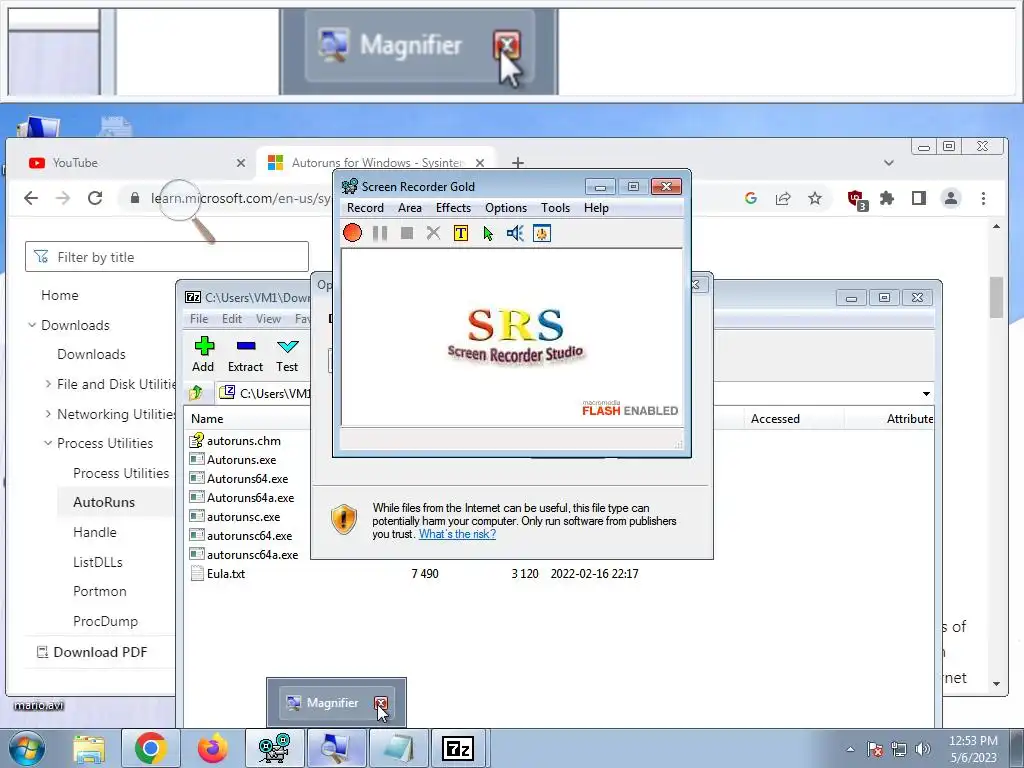1024x768 pixels.
Task: Open the yellow Text annotation tool
Action: [x=460, y=233]
